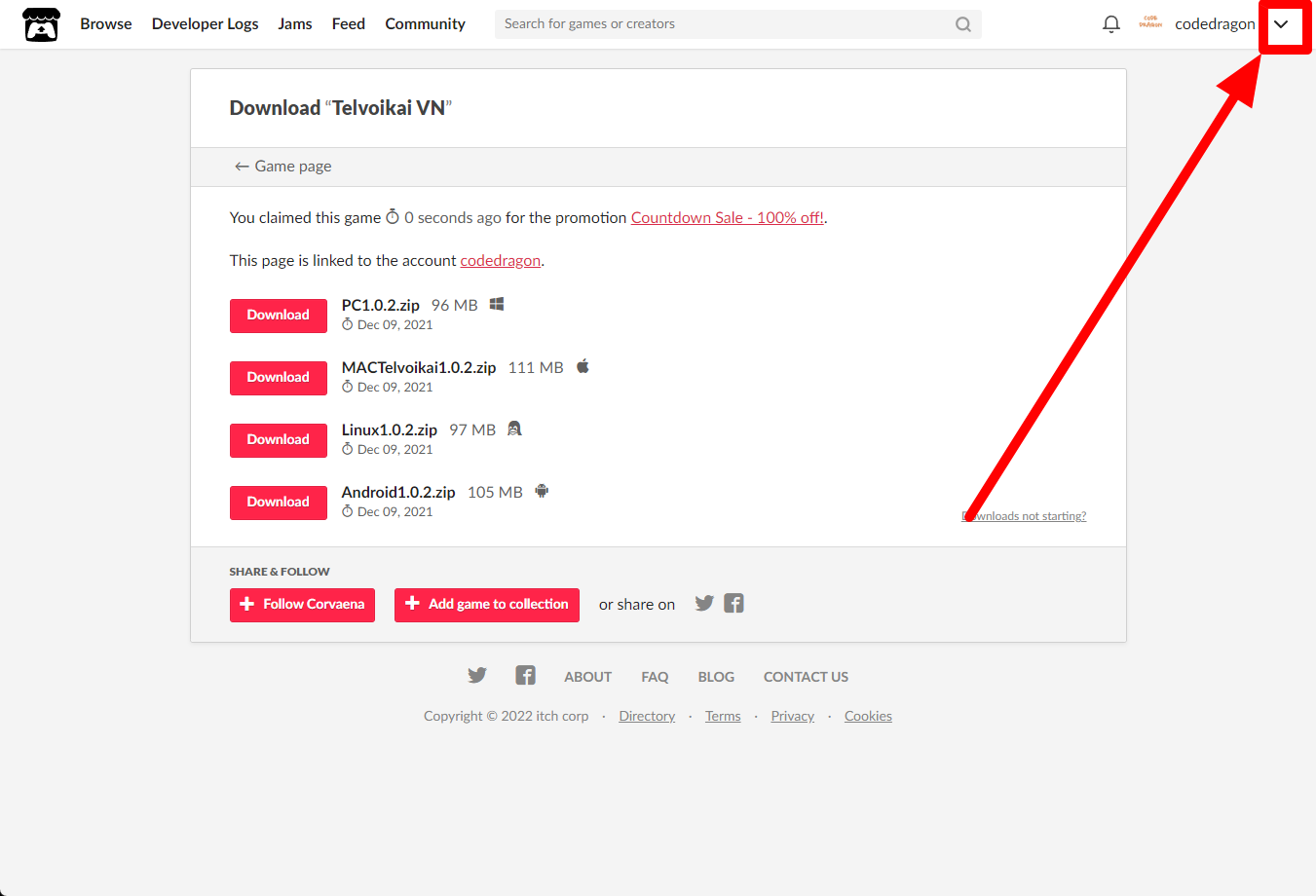Click the Android platform icon

tap(542, 491)
